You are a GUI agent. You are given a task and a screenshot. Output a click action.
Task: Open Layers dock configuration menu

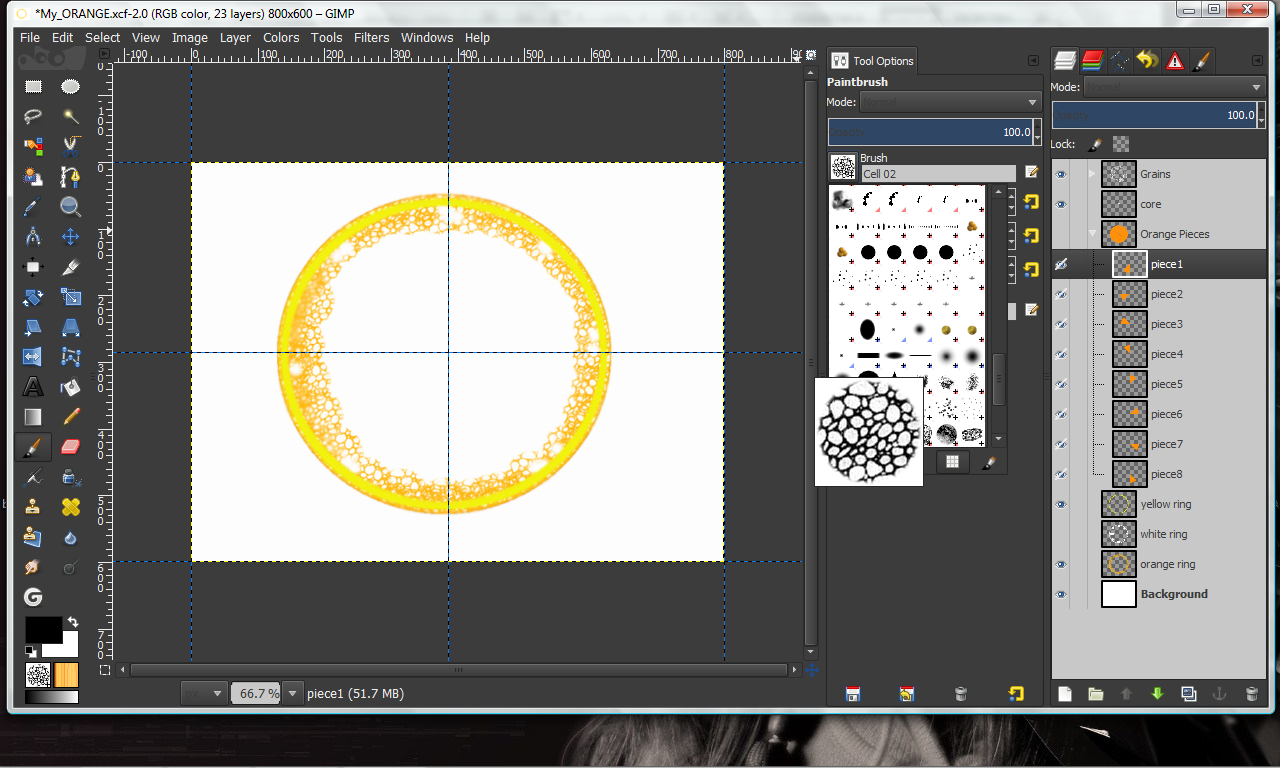(1257, 61)
